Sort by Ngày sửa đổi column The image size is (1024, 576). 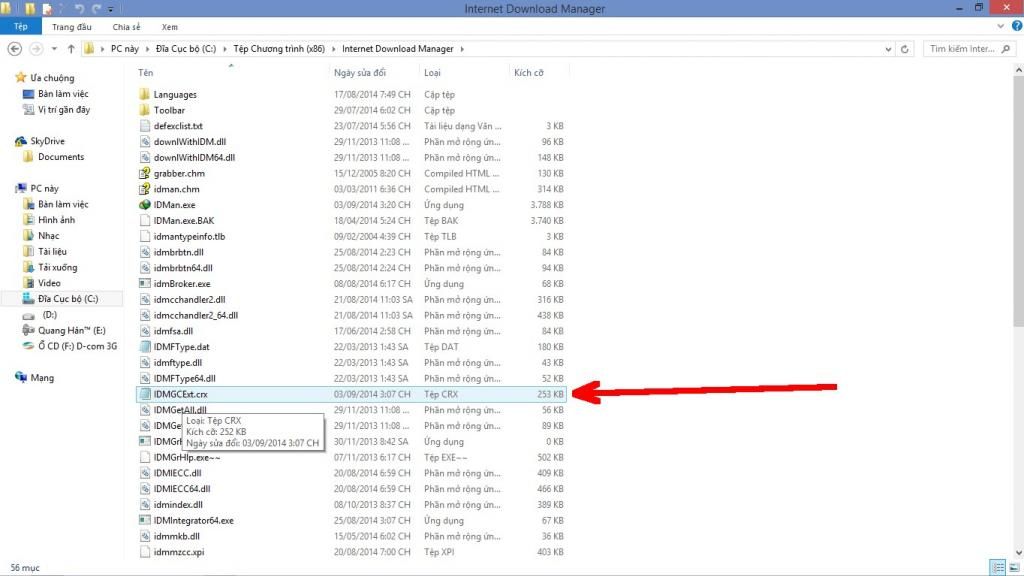click(360, 72)
